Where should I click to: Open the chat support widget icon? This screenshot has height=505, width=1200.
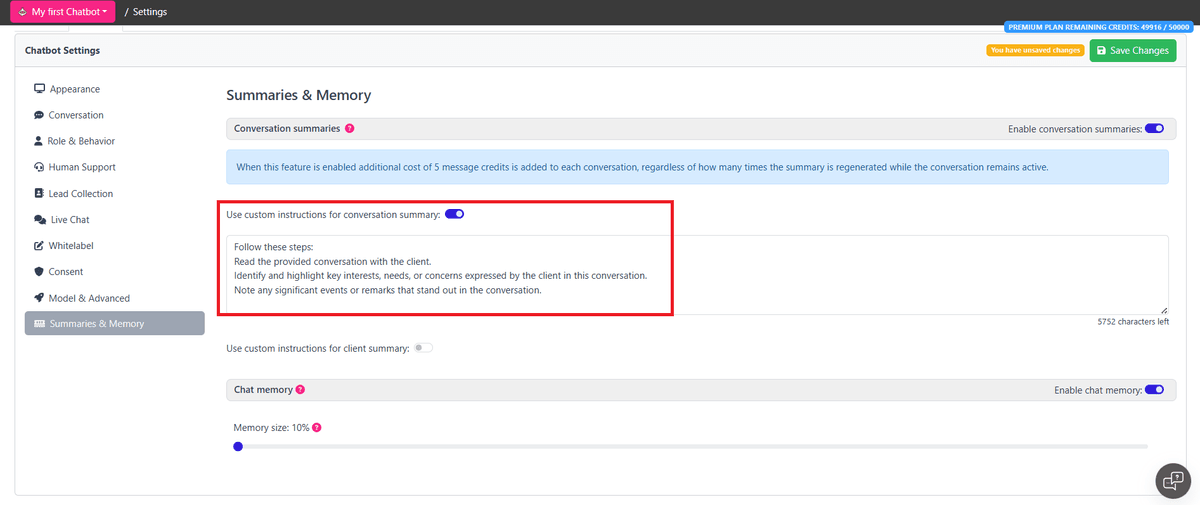(1172, 481)
